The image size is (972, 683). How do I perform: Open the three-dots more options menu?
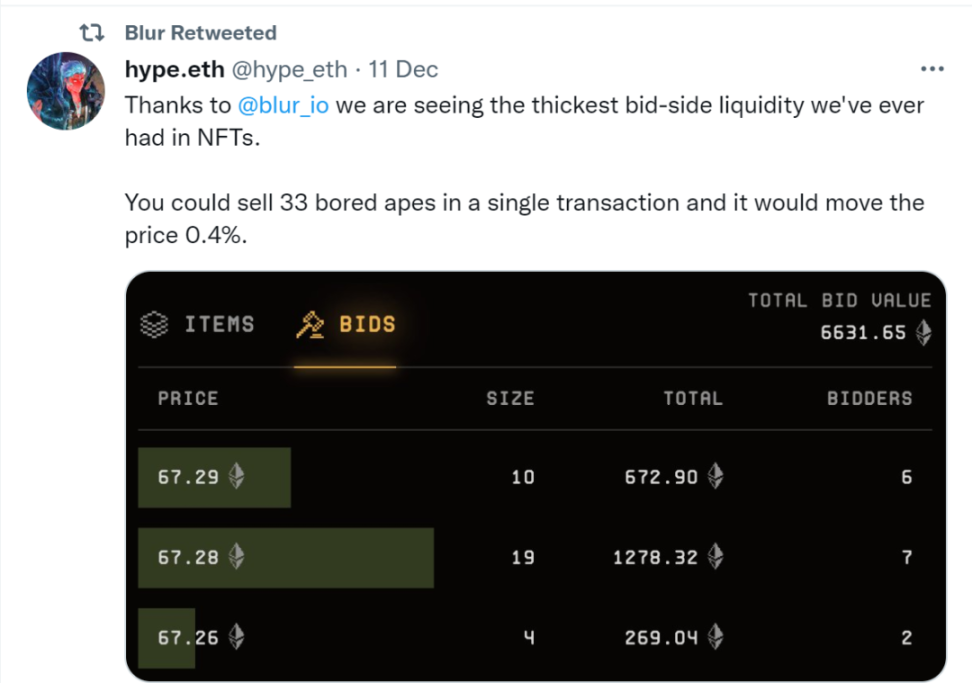[931, 69]
